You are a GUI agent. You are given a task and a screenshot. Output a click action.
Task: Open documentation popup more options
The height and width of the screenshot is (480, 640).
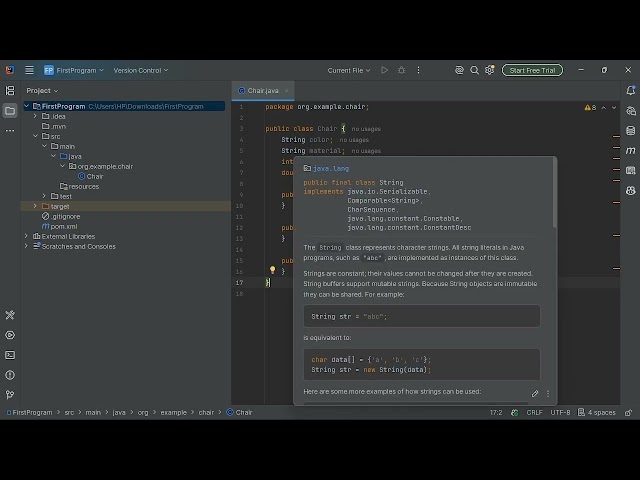tap(548, 393)
